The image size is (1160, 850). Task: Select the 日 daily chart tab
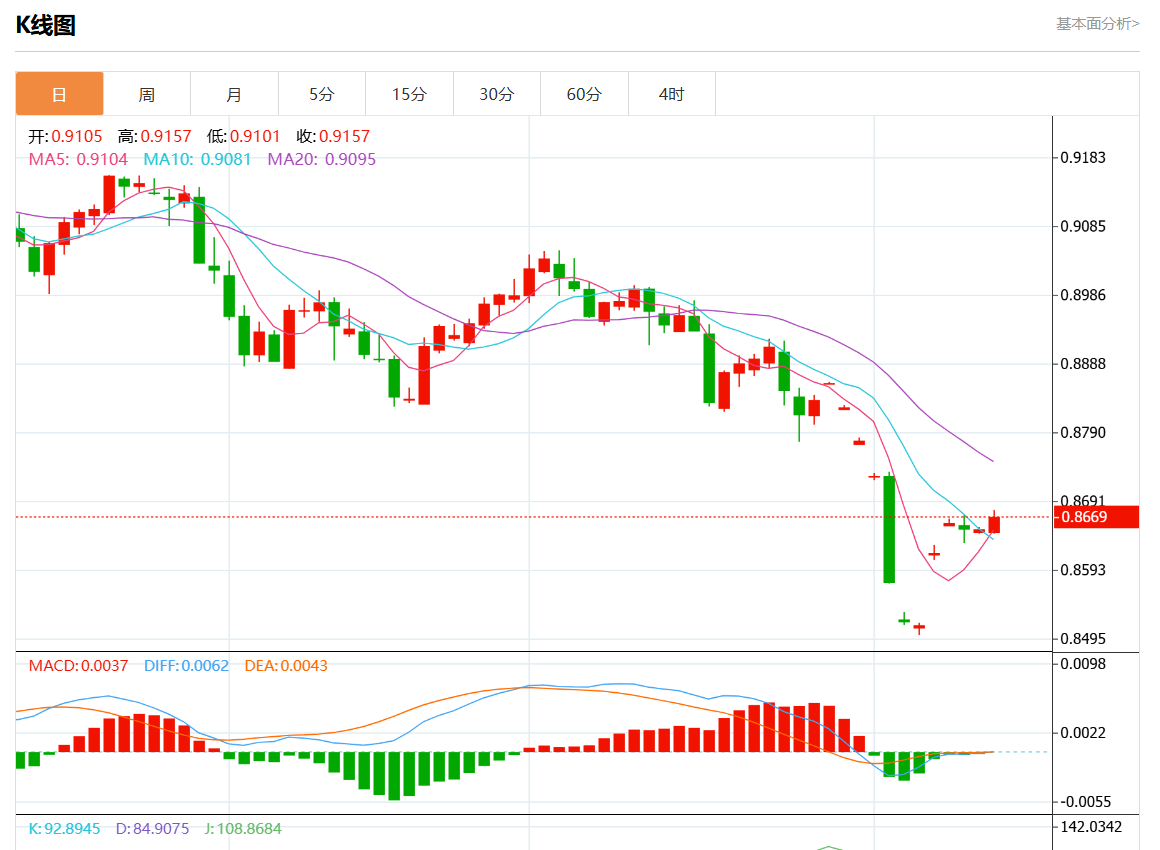point(59,94)
